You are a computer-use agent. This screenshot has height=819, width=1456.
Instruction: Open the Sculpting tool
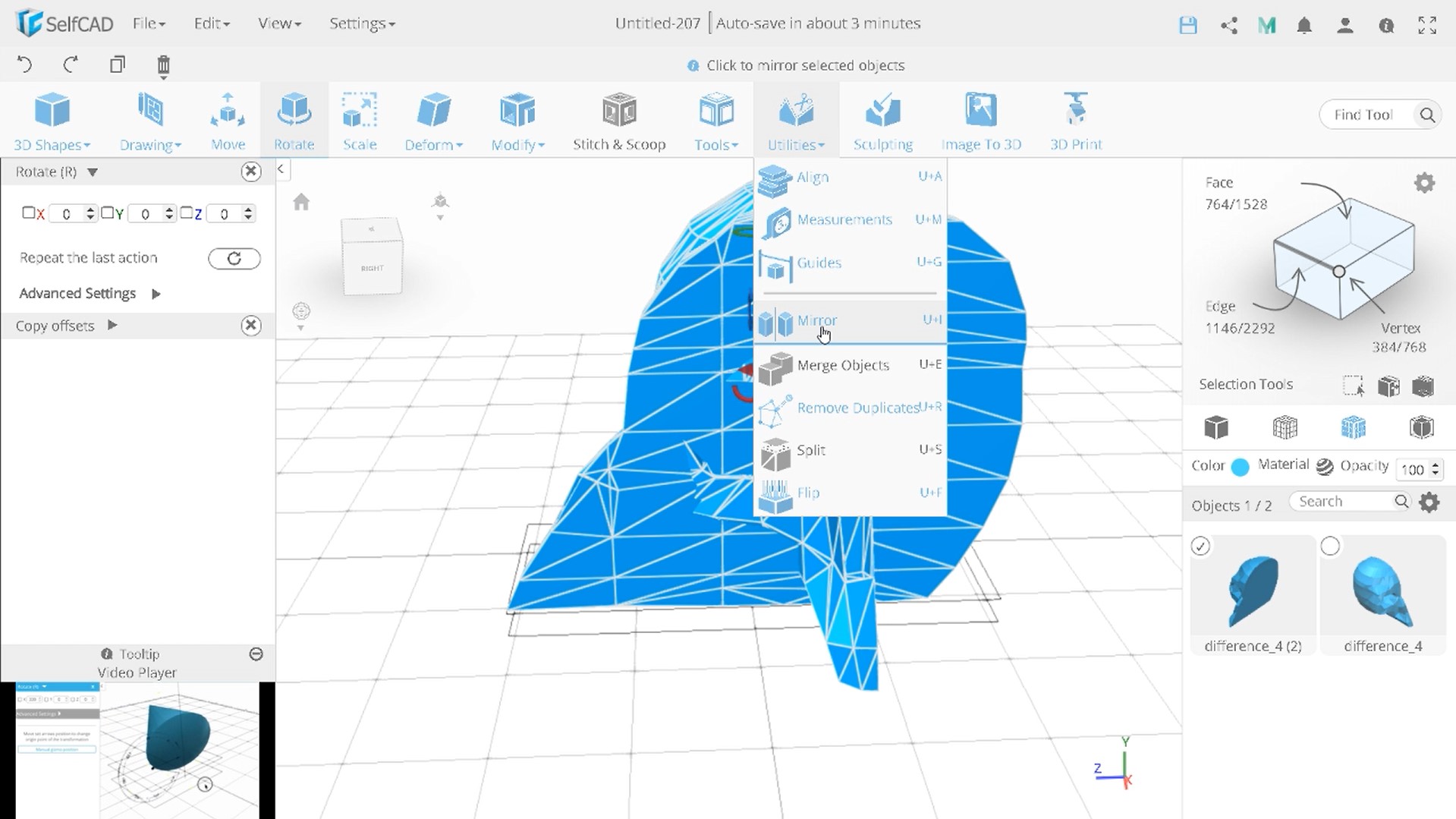pyautogui.click(x=882, y=121)
